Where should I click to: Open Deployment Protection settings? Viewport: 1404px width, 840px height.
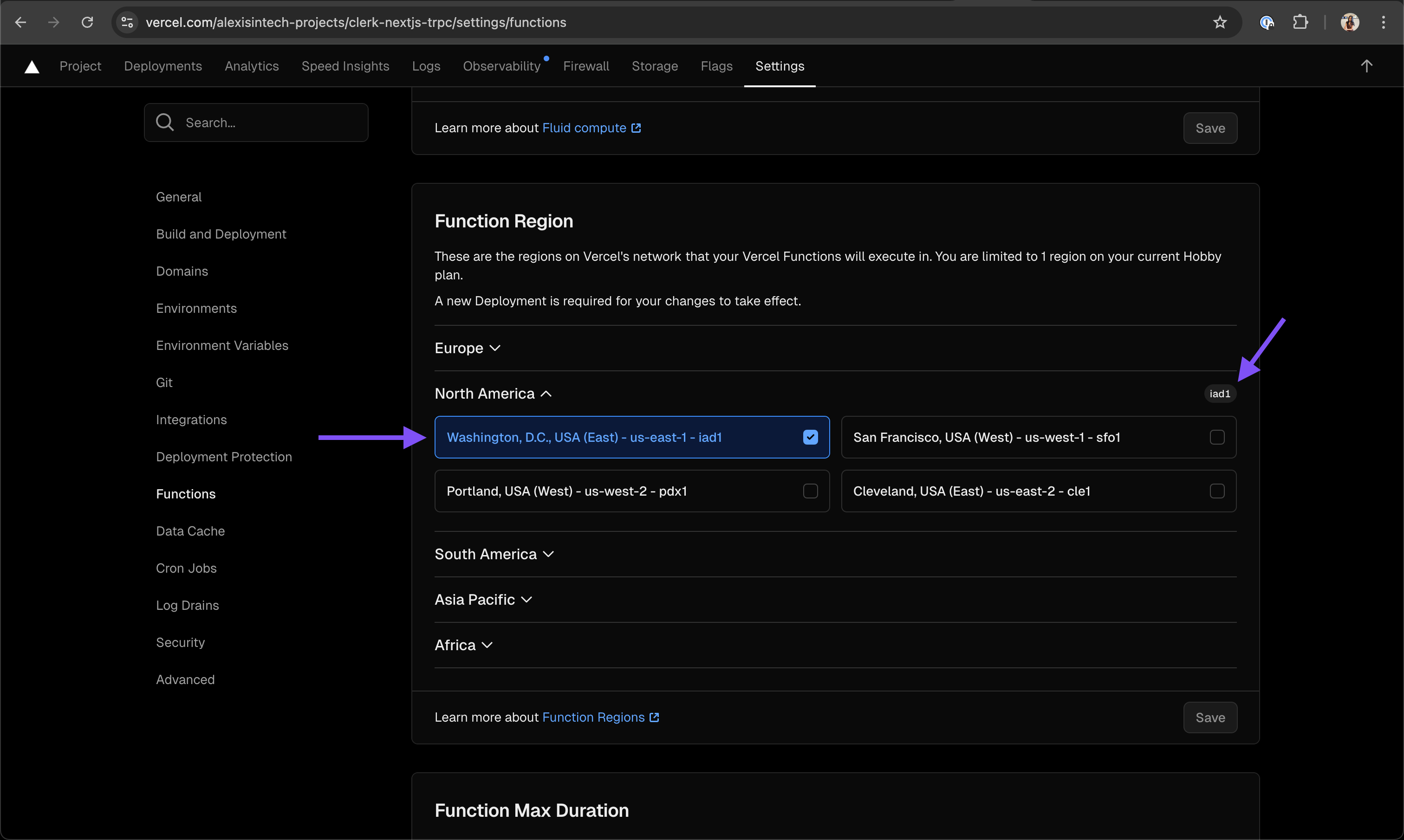(x=224, y=457)
